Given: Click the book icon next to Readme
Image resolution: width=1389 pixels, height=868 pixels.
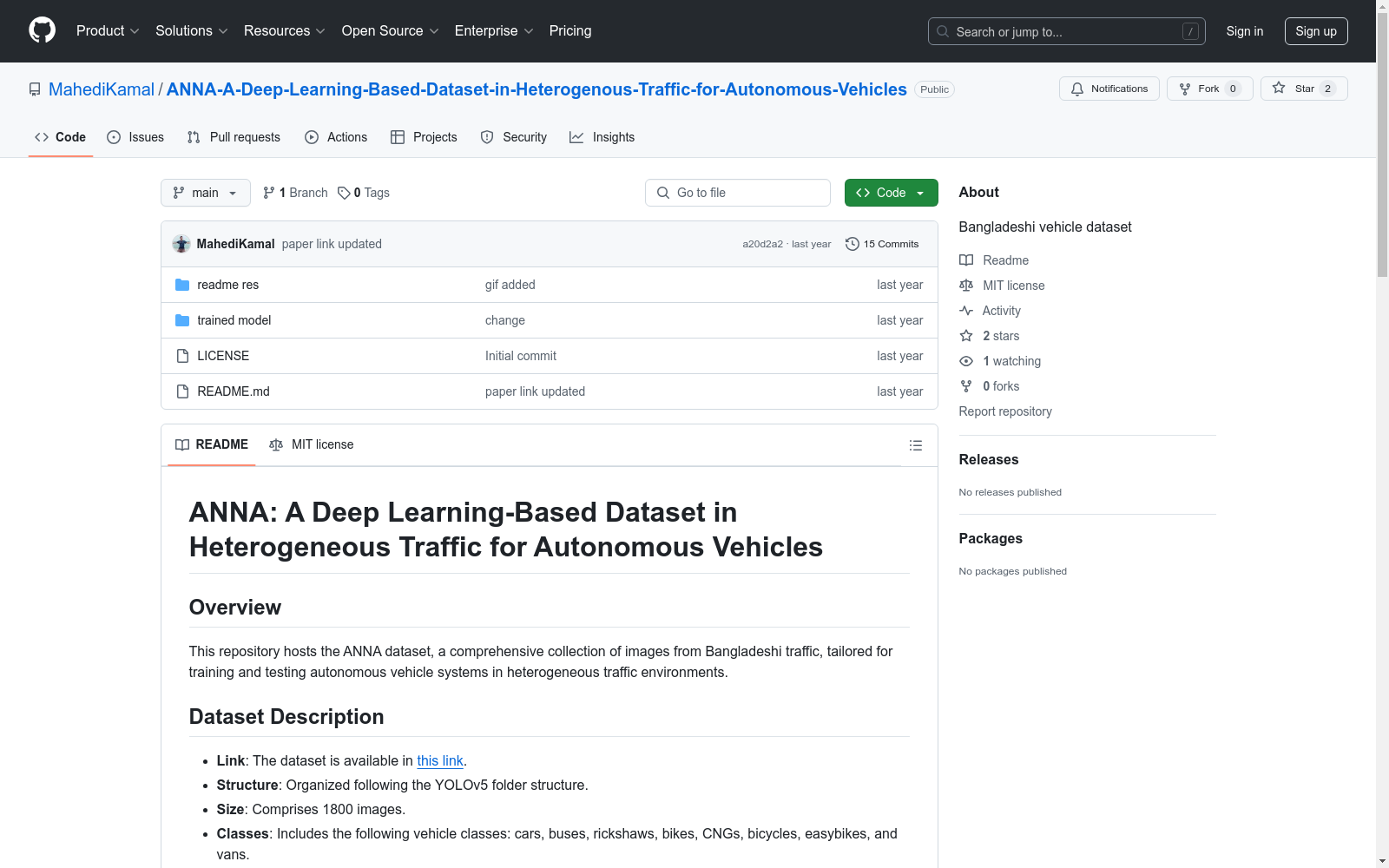Looking at the screenshot, I should point(966,260).
